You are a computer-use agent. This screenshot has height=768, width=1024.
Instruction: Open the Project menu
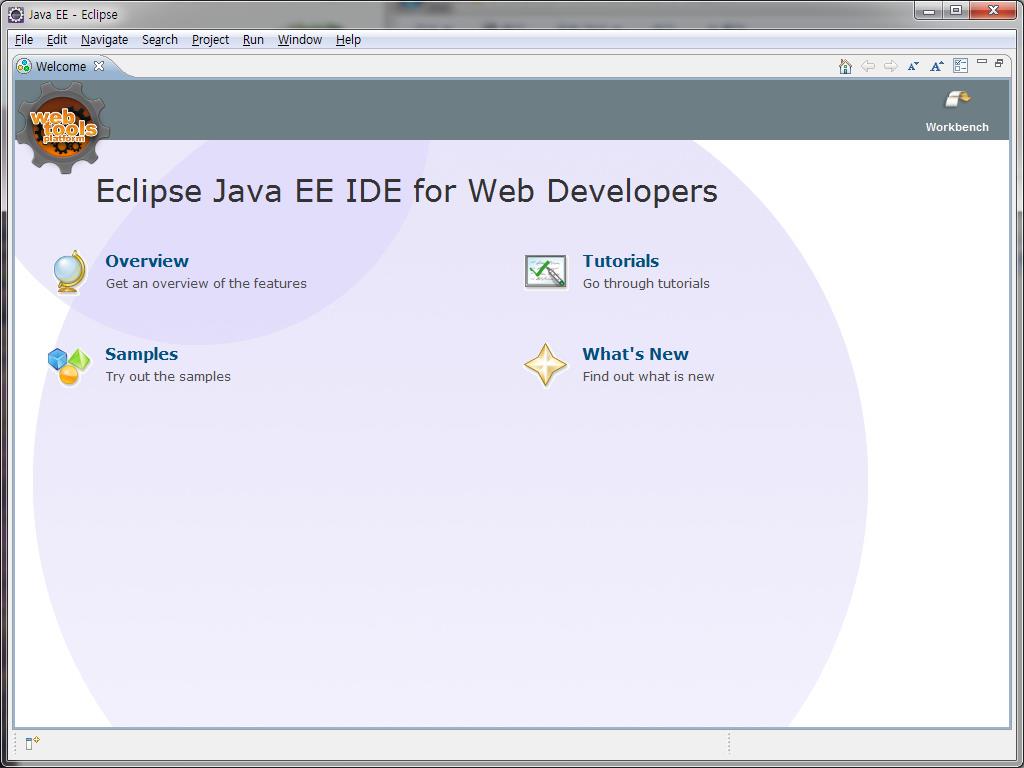tap(210, 40)
